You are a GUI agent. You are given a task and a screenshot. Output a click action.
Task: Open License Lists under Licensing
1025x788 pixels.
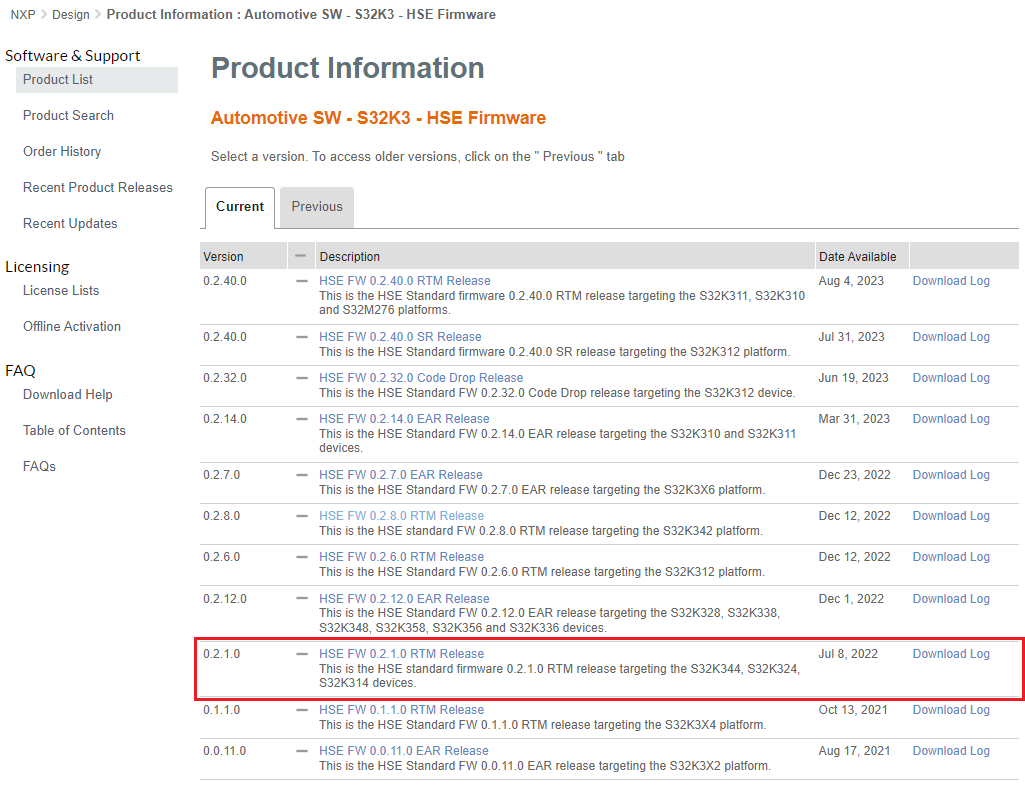(59, 290)
